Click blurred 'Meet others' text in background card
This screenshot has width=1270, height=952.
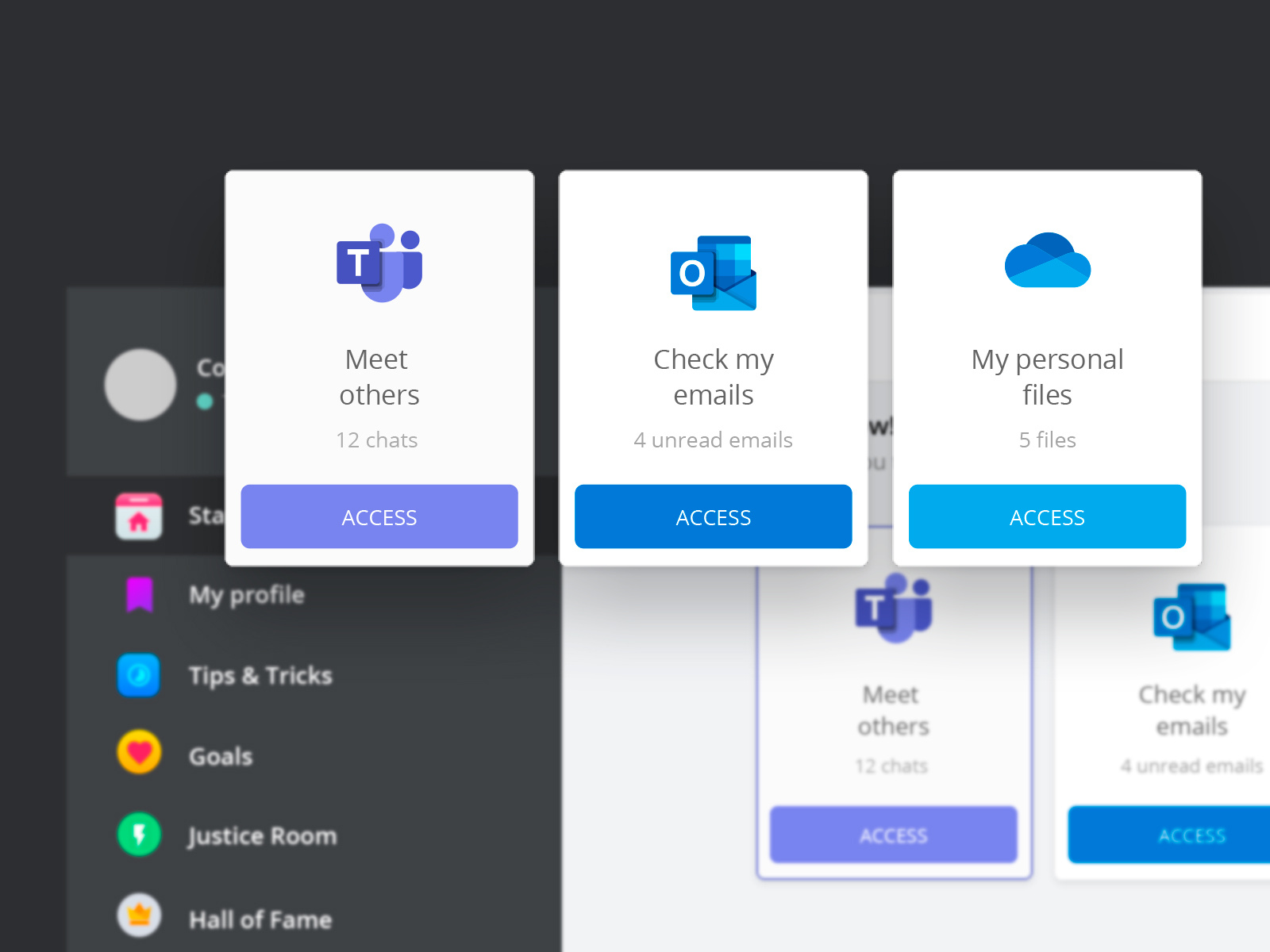[894, 711]
